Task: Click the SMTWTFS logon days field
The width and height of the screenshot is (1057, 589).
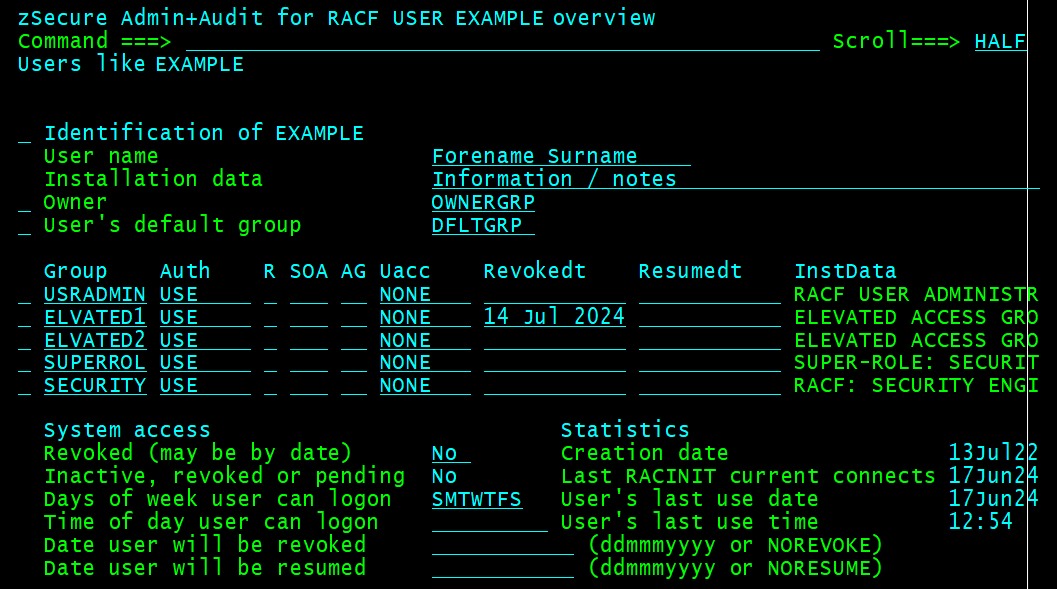Action: click(477, 499)
